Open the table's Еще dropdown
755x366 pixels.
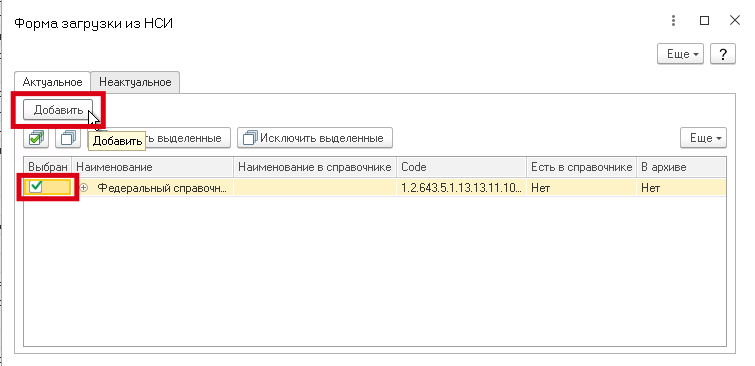click(703, 138)
